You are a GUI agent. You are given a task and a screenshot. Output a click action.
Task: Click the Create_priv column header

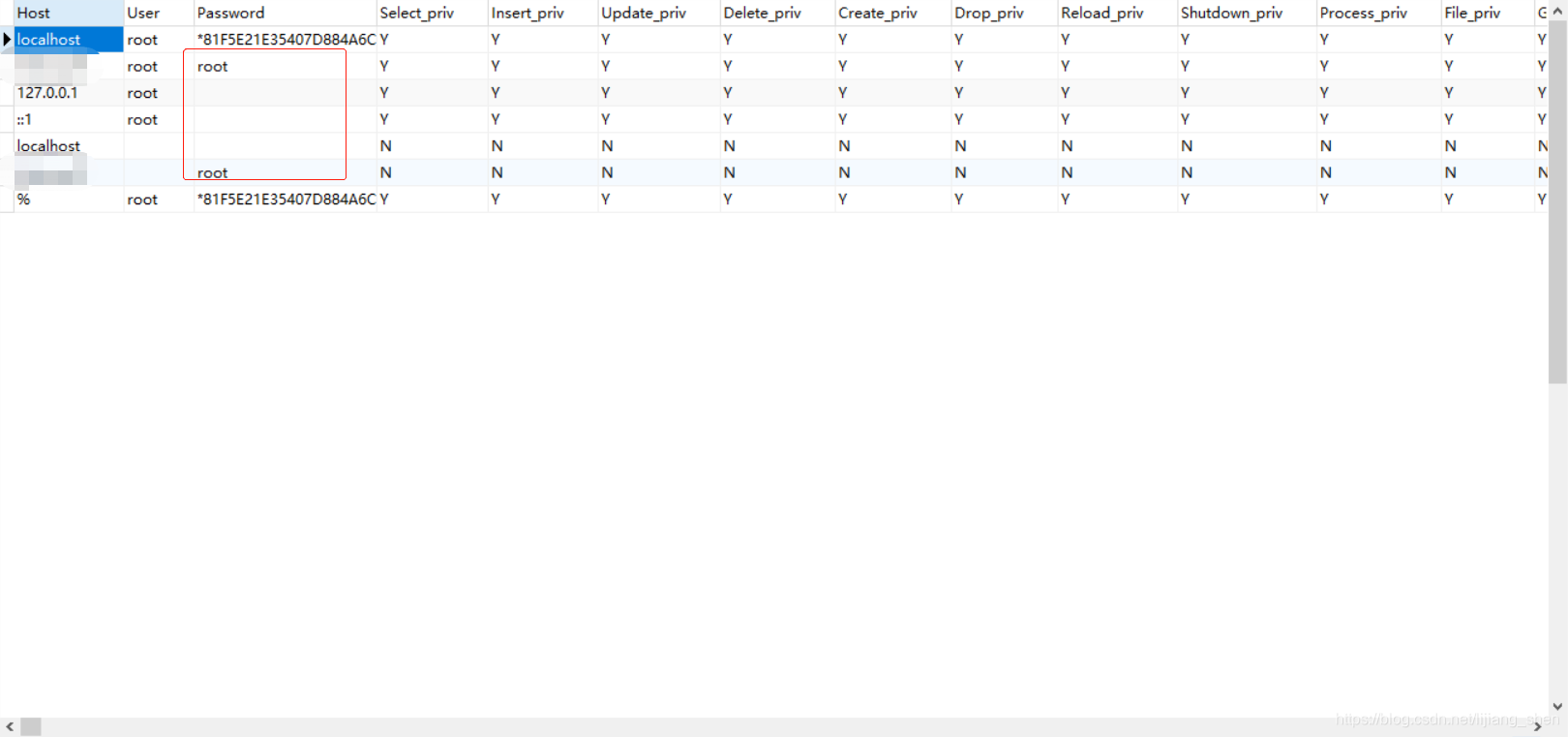[892, 13]
